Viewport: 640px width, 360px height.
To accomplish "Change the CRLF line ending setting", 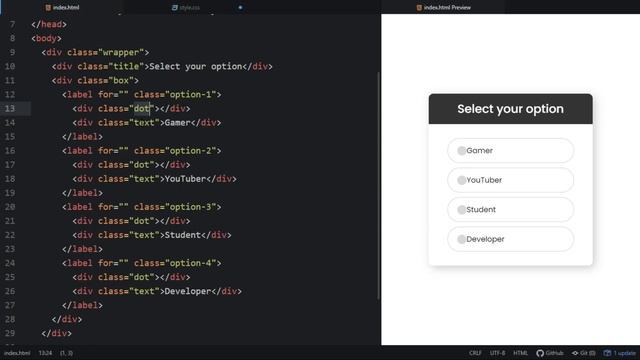I will (x=475, y=353).
